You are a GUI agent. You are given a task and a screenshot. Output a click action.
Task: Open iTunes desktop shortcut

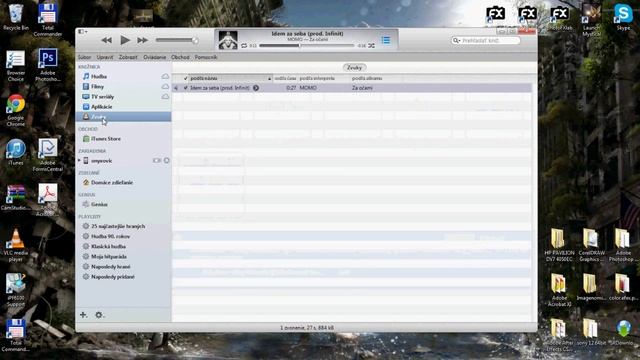tap(16, 152)
